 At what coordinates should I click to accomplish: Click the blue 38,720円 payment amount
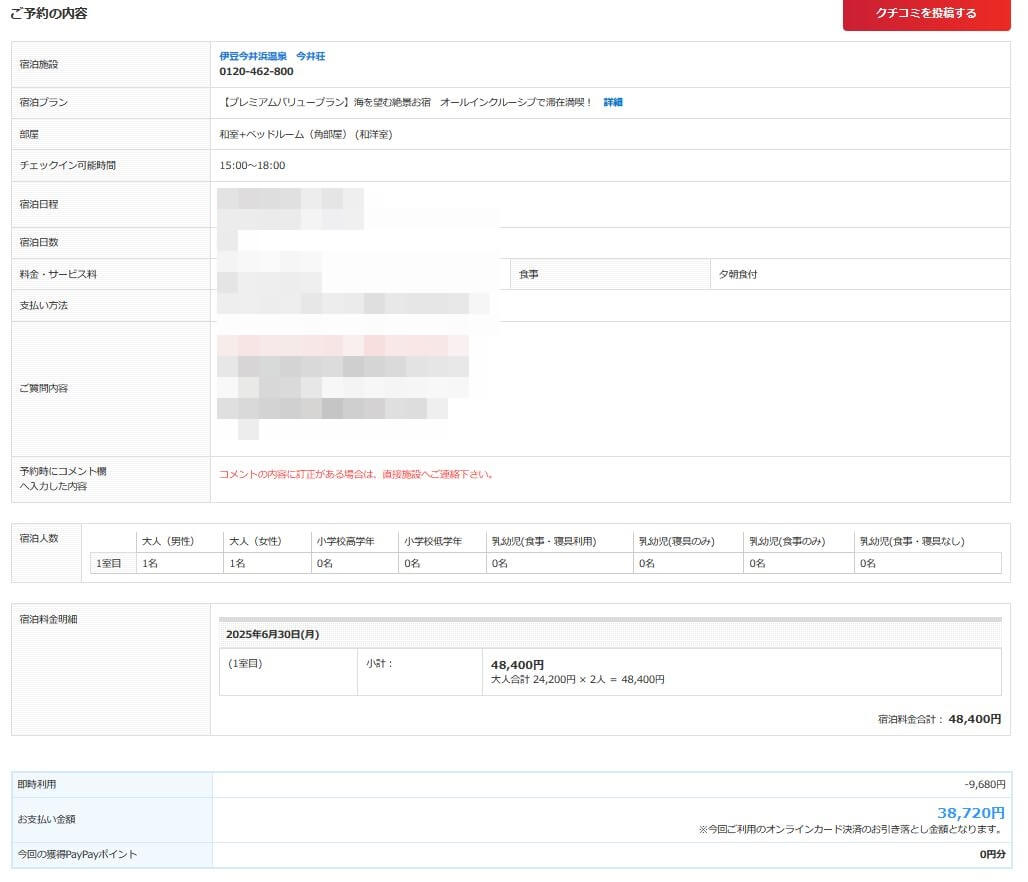(x=970, y=813)
